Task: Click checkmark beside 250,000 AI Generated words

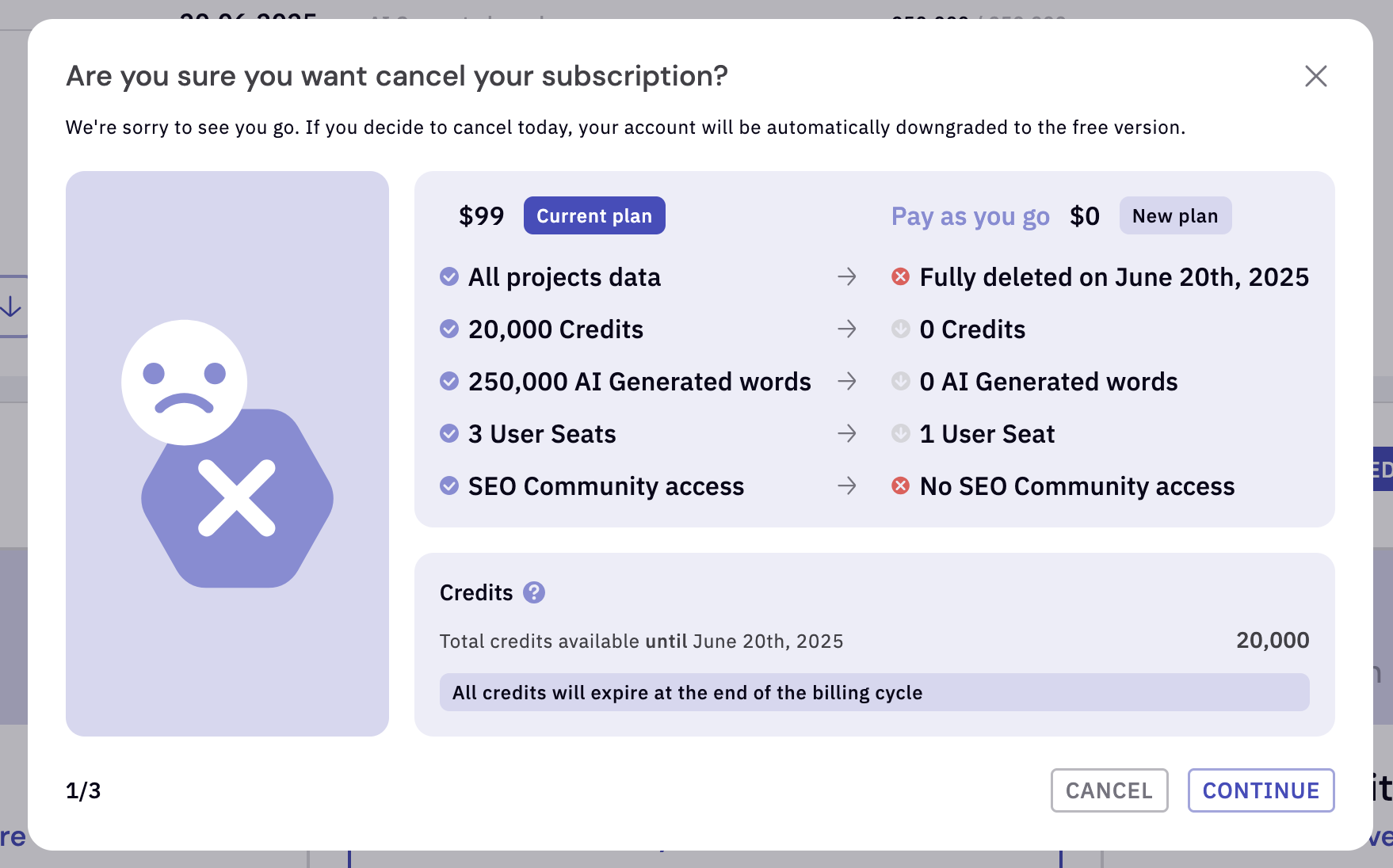Action: click(449, 381)
